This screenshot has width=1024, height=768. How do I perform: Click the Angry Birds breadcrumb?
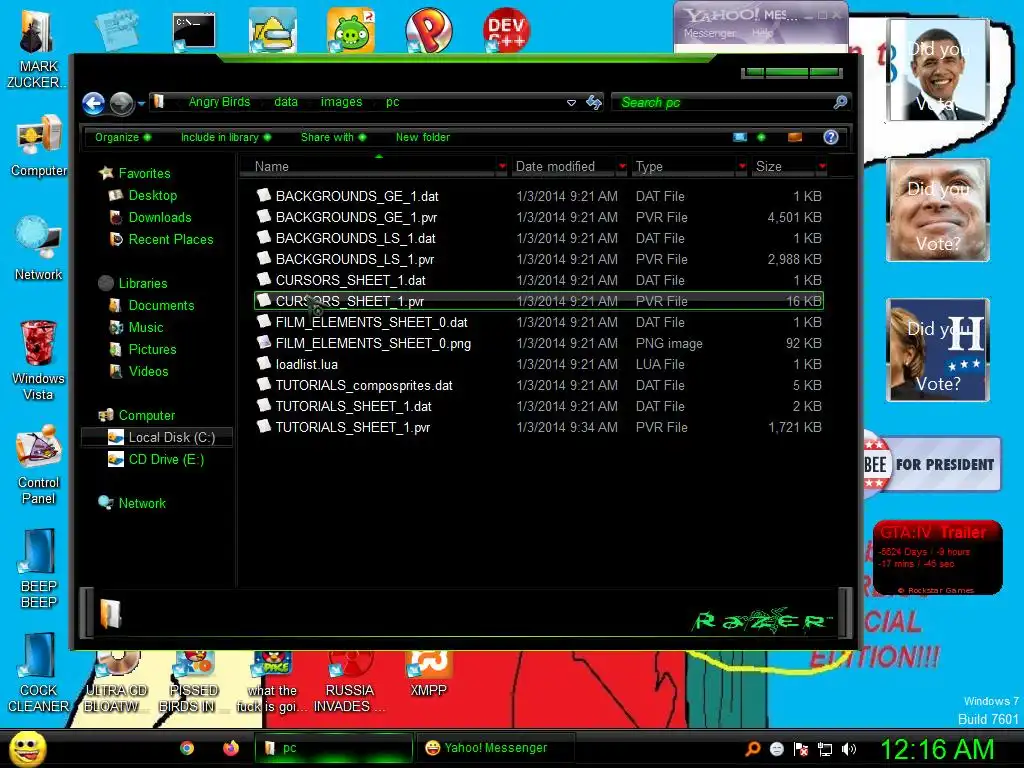click(x=219, y=102)
